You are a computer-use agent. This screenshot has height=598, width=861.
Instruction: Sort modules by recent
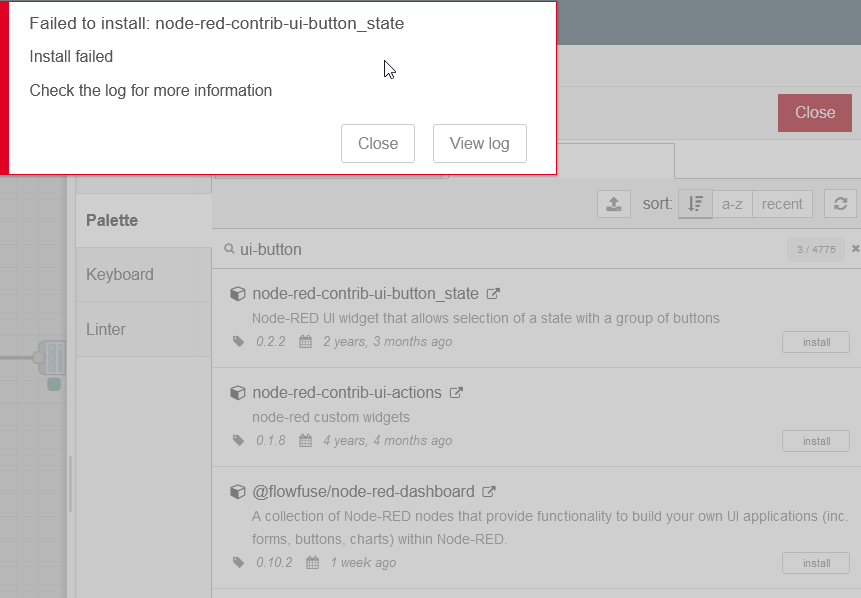[782, 204]
